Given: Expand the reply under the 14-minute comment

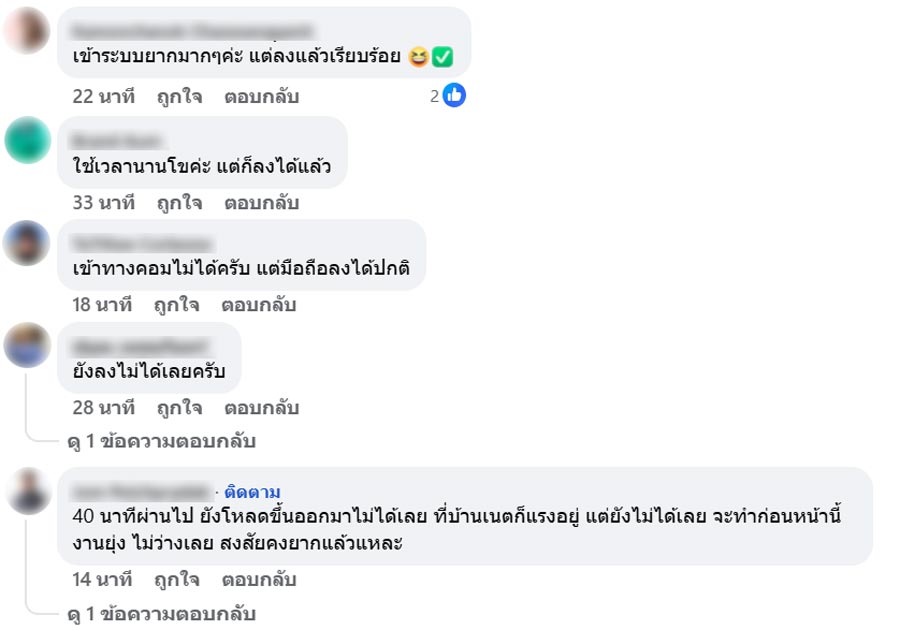Looking at the screenshot, I should [161, 614].
